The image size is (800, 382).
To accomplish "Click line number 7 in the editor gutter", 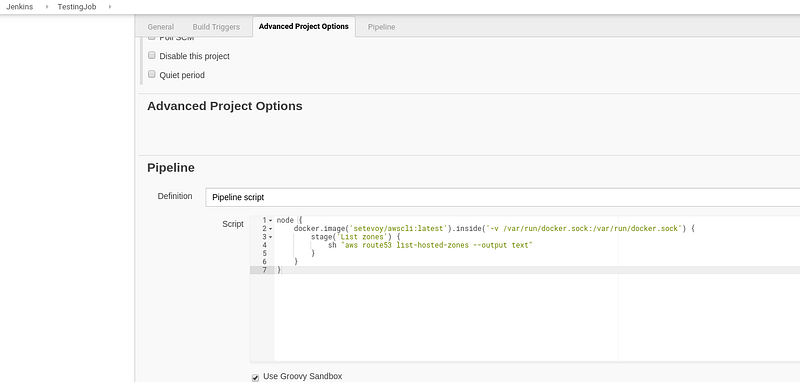I will (x=264, y=270).
